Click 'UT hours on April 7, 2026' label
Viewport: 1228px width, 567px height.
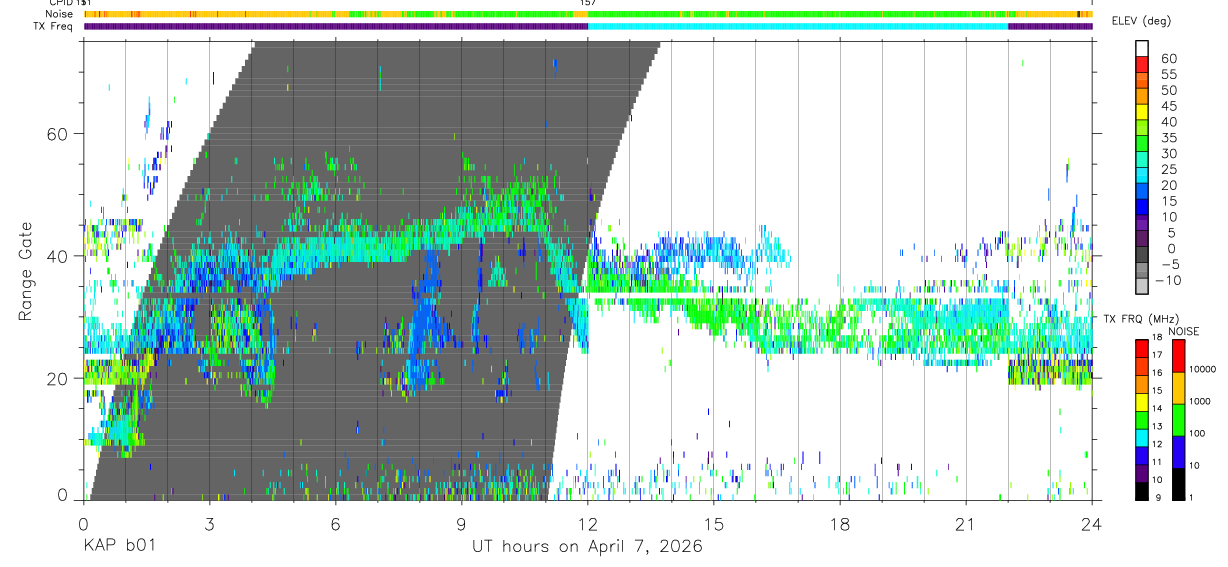click(587, 547)
